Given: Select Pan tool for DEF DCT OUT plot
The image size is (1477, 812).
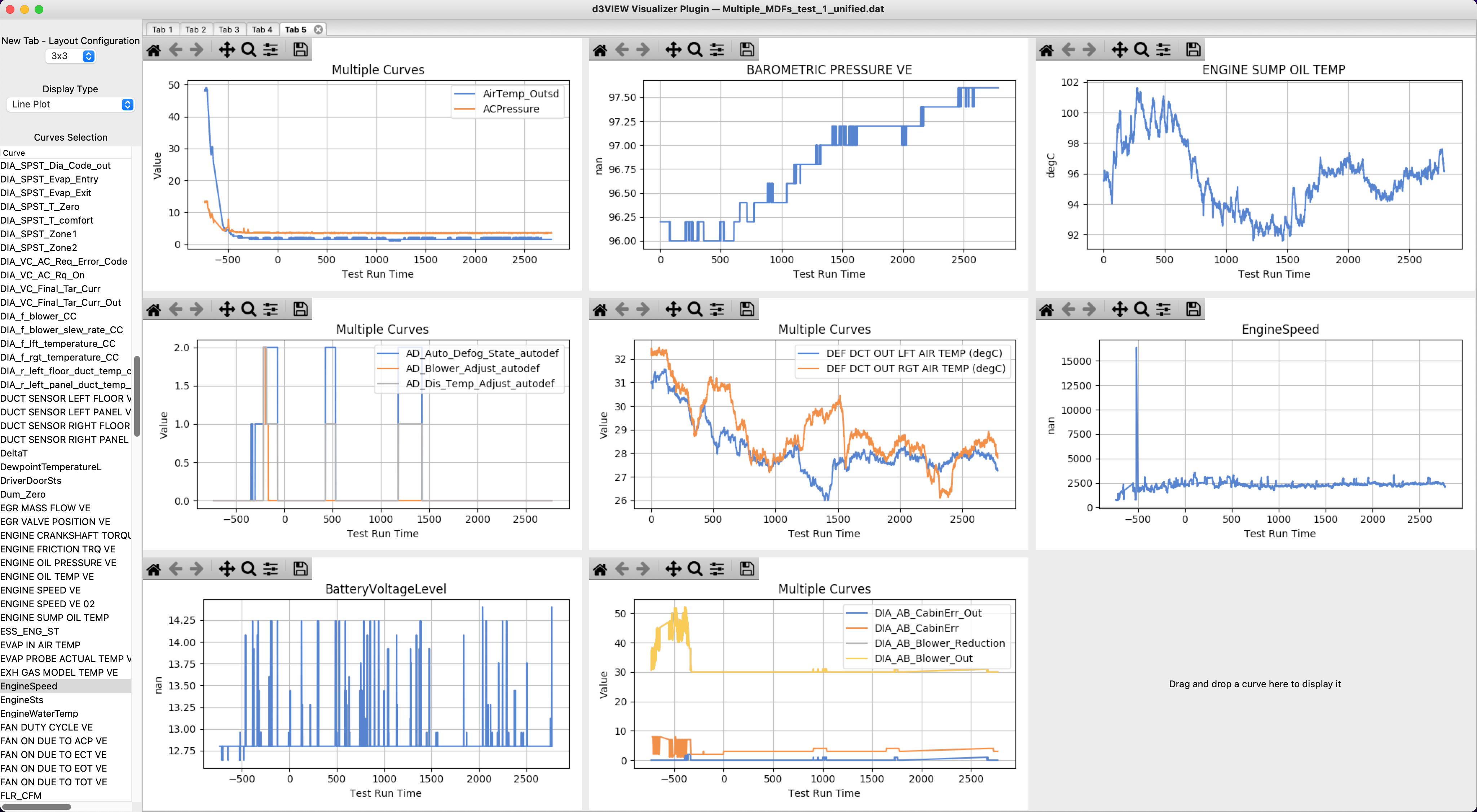Looking at the screenshot, I should pyautogui.click(x=673, y=310).
